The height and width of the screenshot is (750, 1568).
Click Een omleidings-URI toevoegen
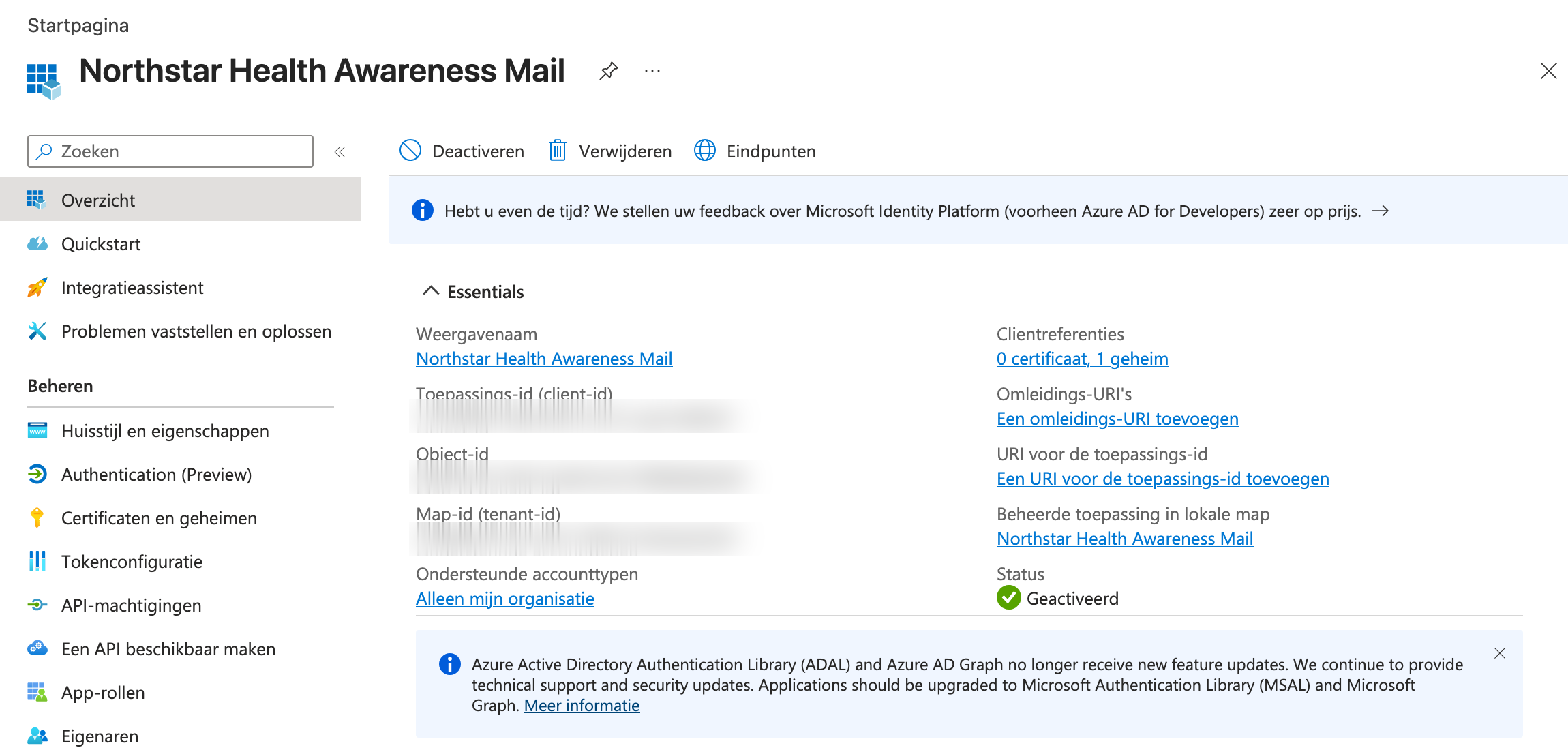pos(1117,419)
